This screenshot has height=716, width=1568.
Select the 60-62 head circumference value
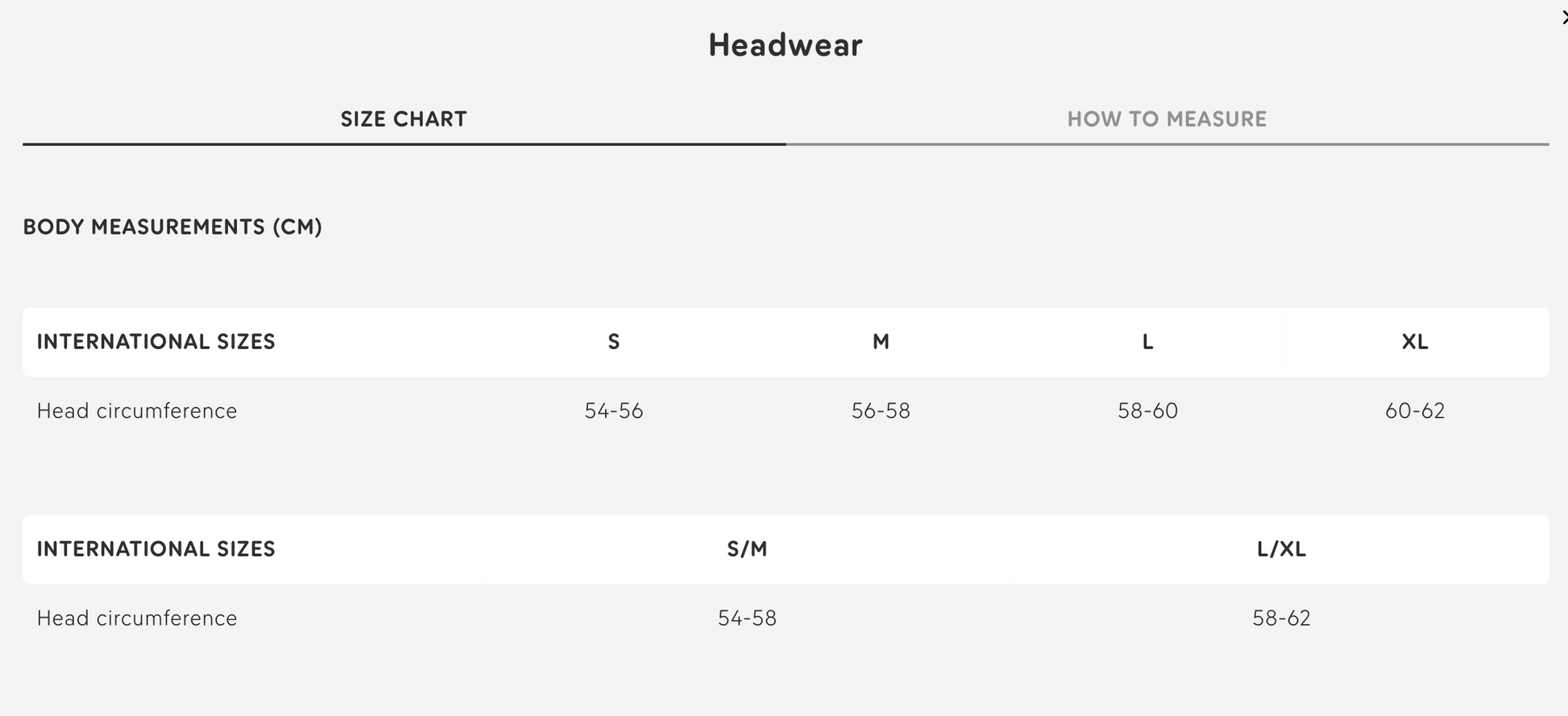1415,411
